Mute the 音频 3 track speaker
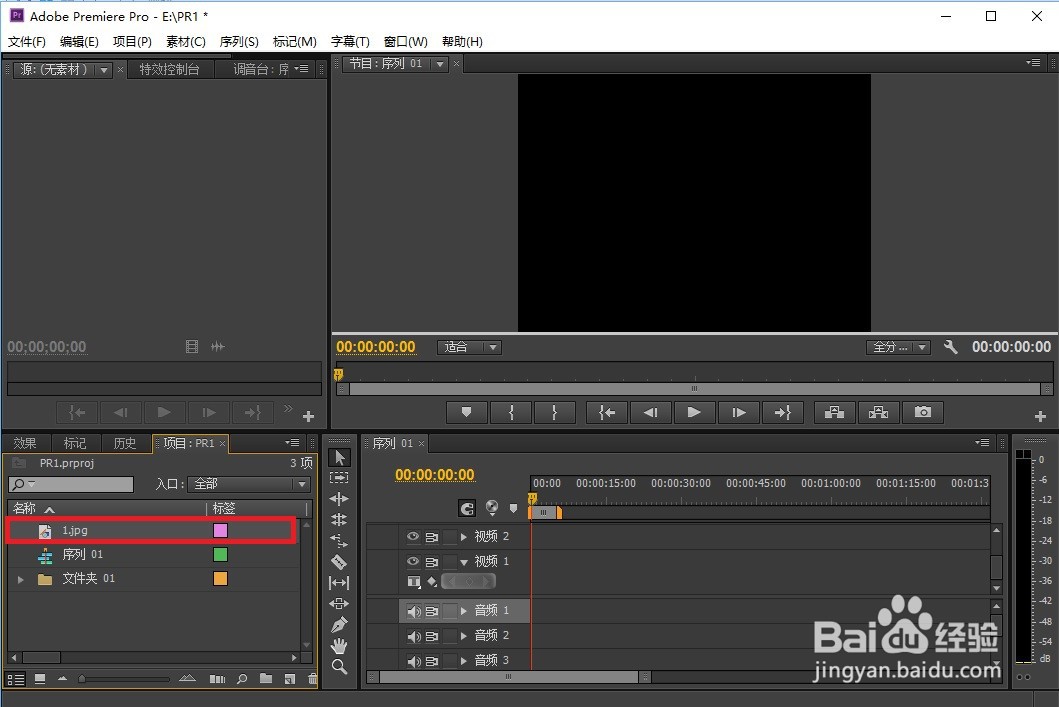 coord(414,661)
